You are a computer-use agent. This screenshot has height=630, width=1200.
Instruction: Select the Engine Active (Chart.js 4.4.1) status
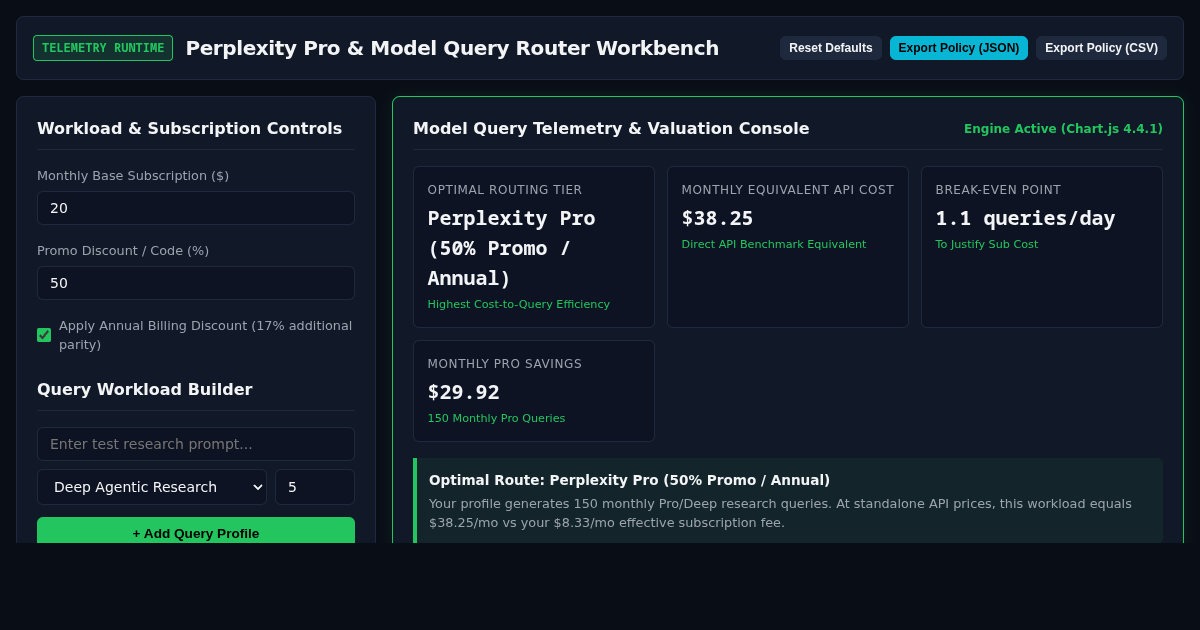pyautogui.click(x=1063, y=129)
